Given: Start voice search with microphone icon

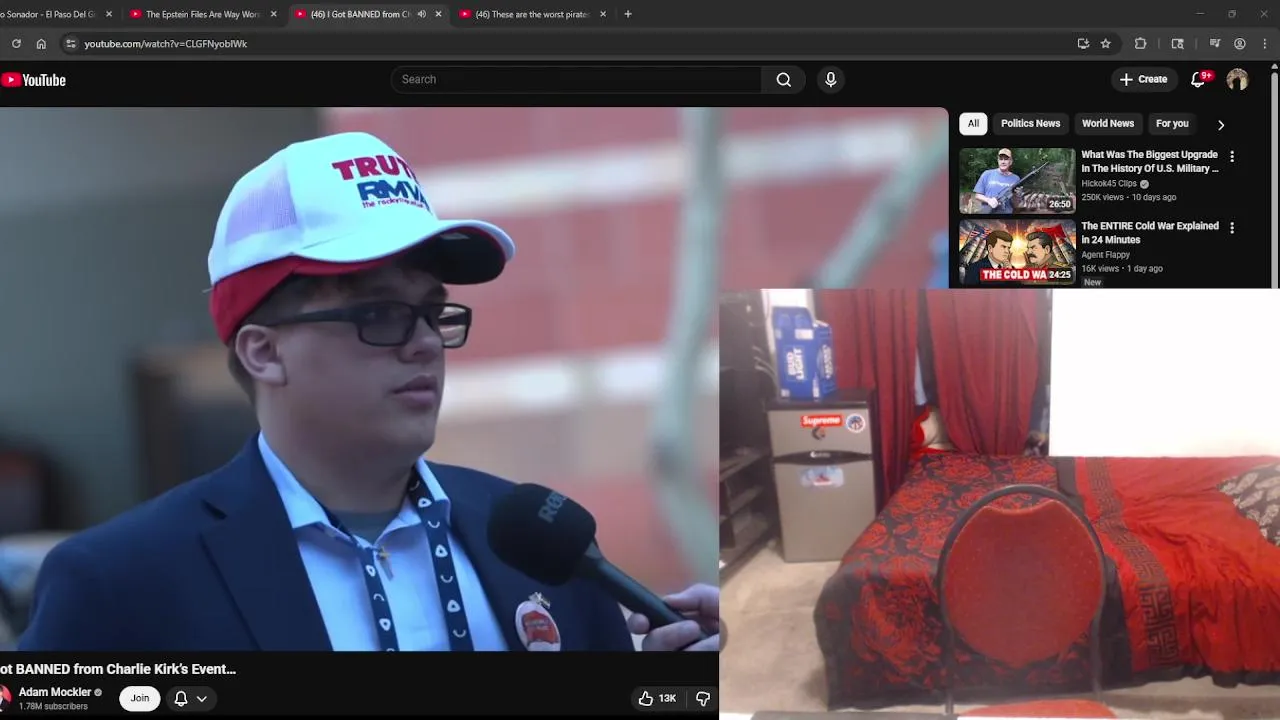Looking at the screenshot, I should coord(830,80).
